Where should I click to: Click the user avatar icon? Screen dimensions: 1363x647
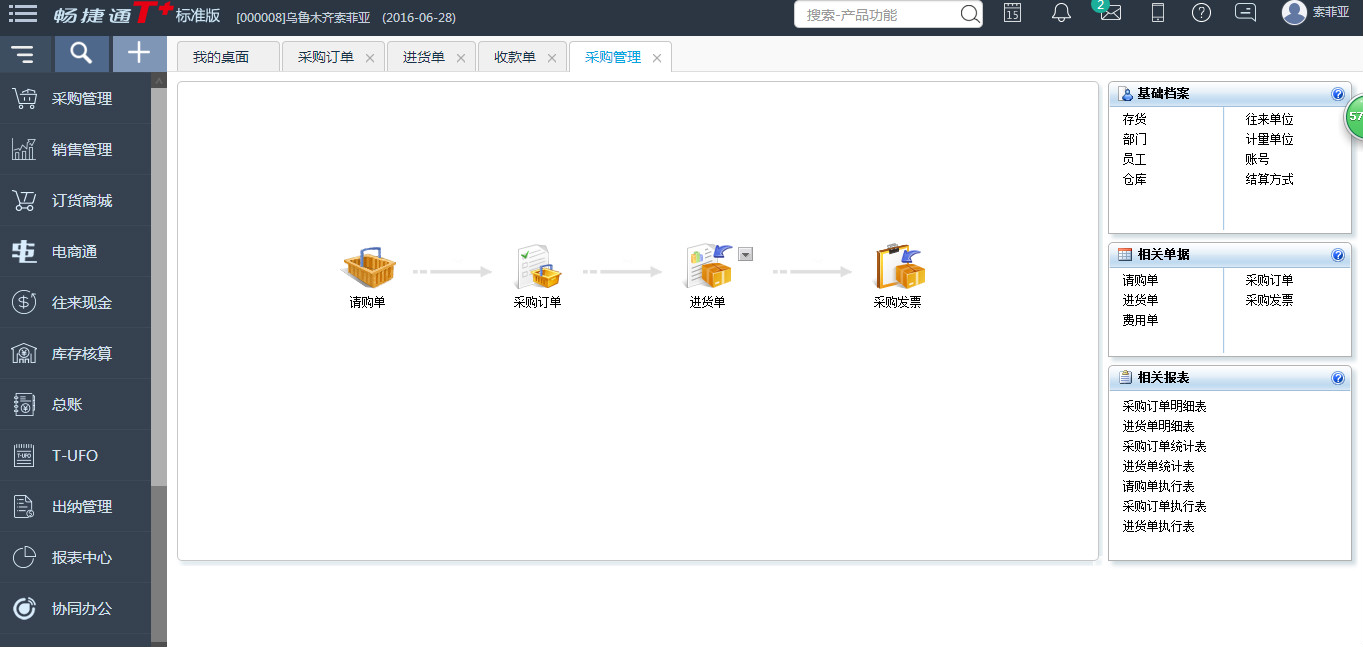[1294, 13]
